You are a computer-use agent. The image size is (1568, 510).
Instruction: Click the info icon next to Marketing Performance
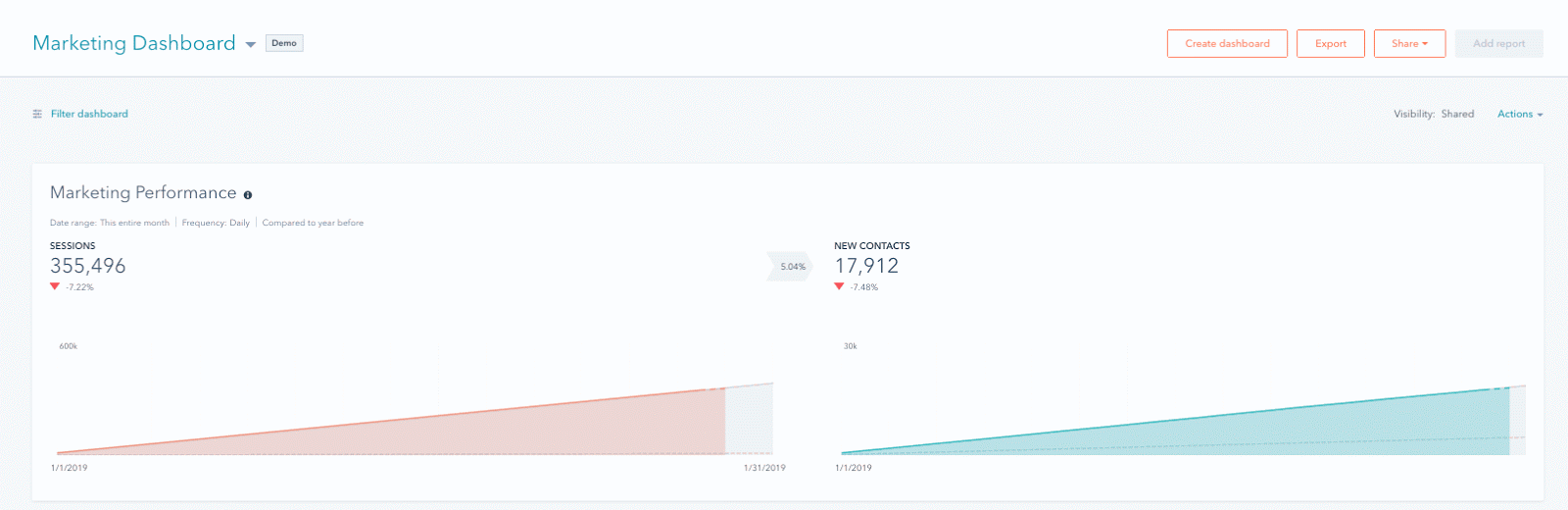pyautogui.click(x=248, y=195)
